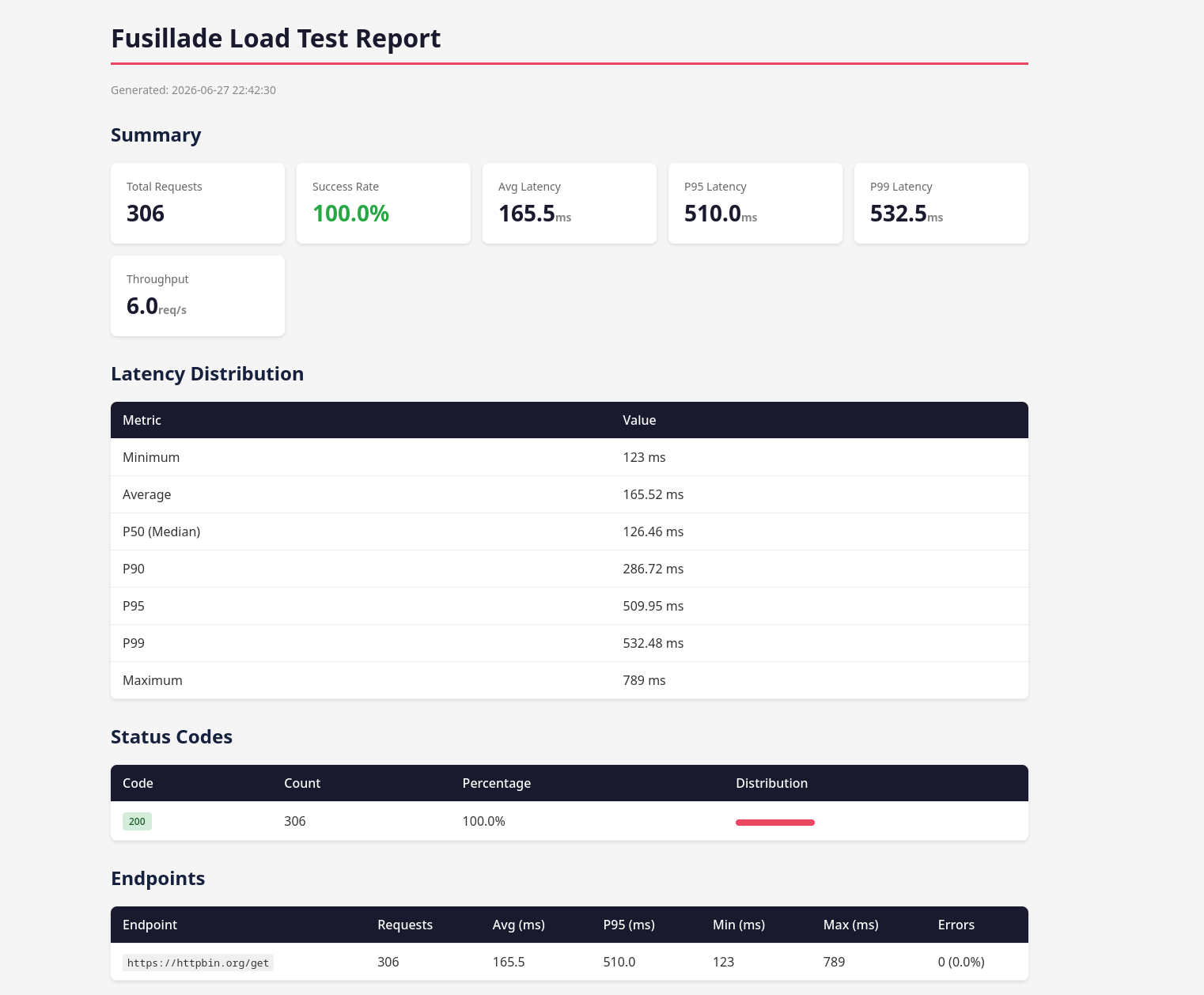Click the Status Codes heading
Image resolution: width=1204 pixels, height=995 pixels.
[x=172, y=737]
